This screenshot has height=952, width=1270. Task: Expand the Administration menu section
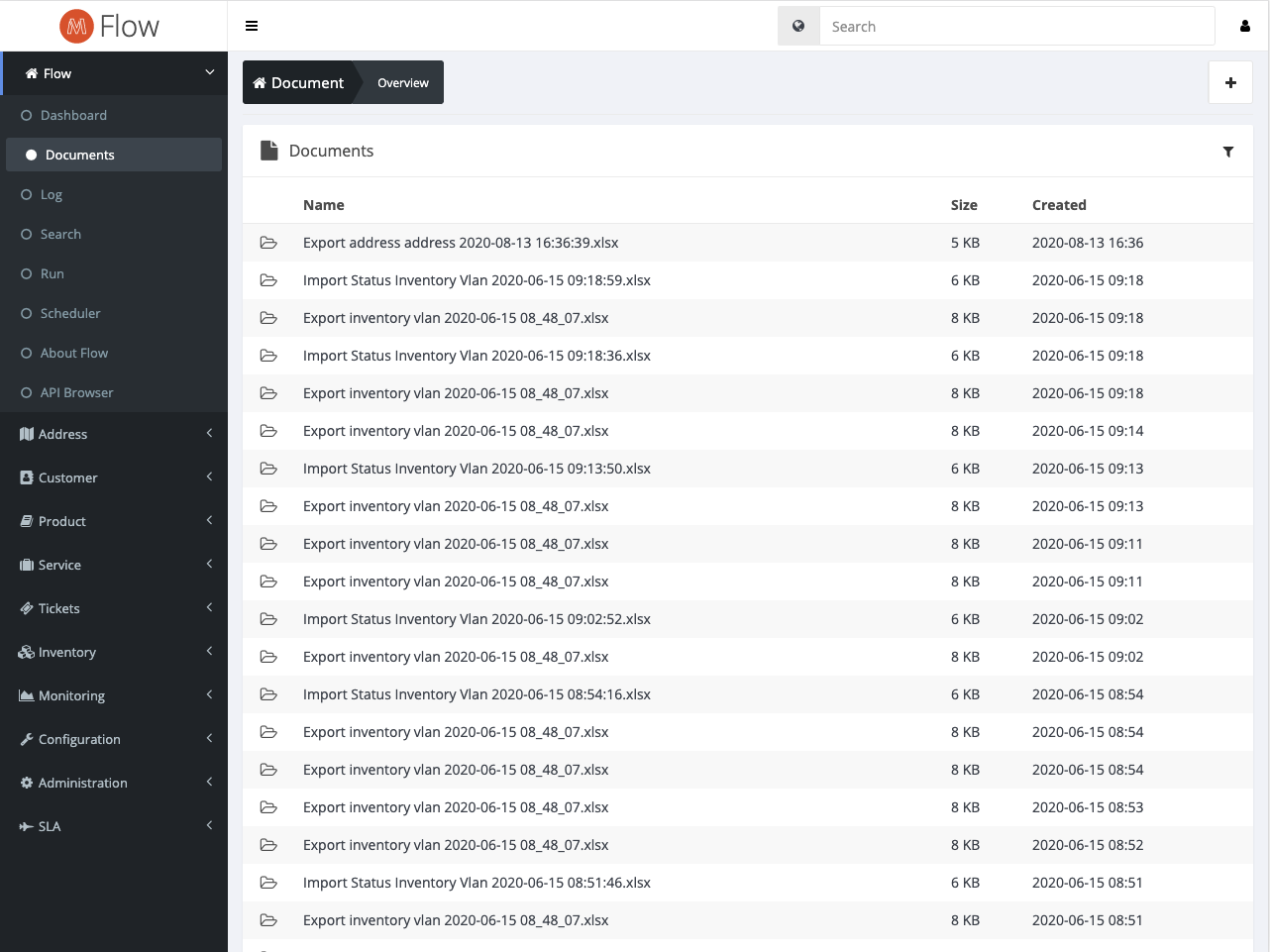(x=114, y=783)
